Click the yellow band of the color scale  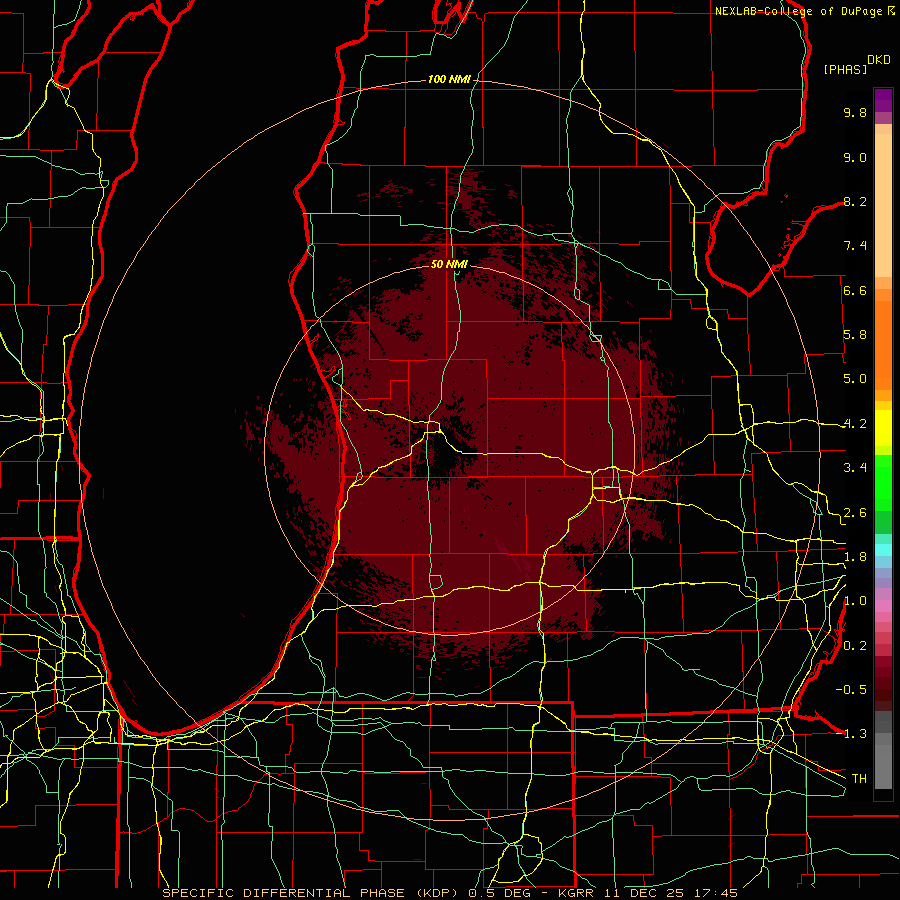click(883, 428)
